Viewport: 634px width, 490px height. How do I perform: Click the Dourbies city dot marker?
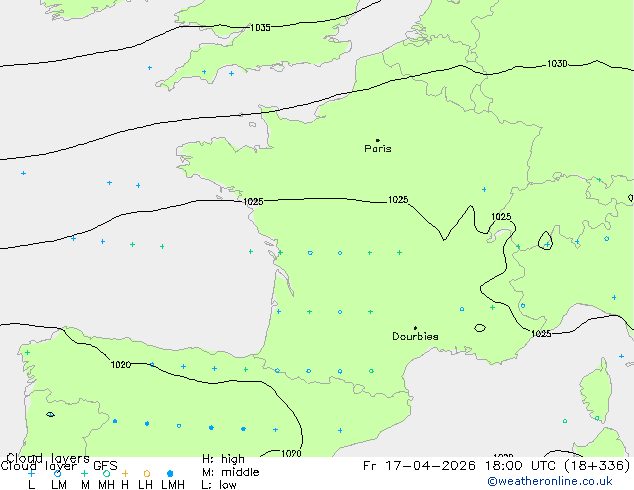[415, 328]
